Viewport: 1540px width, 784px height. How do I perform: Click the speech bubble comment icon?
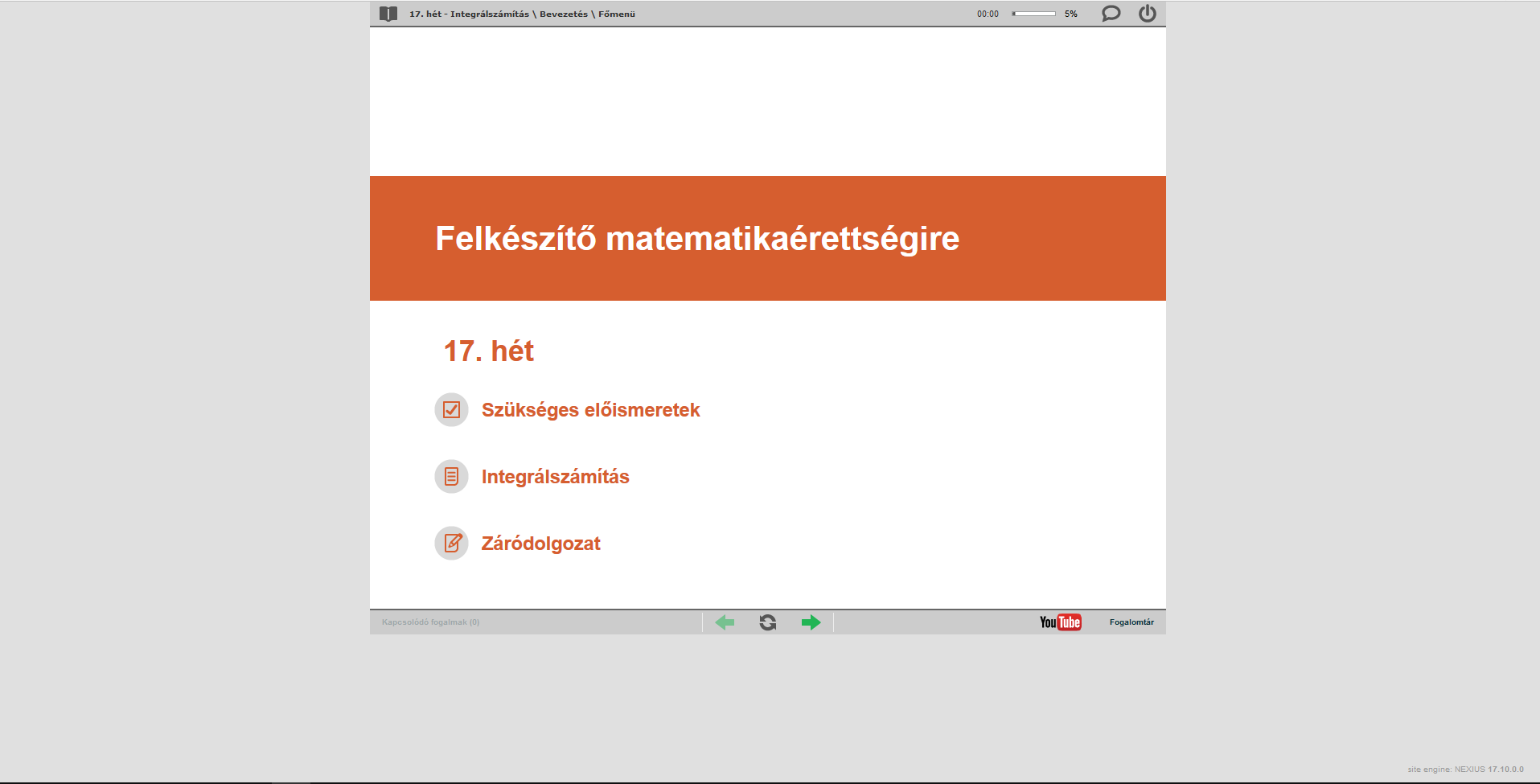click(1111, 14)
